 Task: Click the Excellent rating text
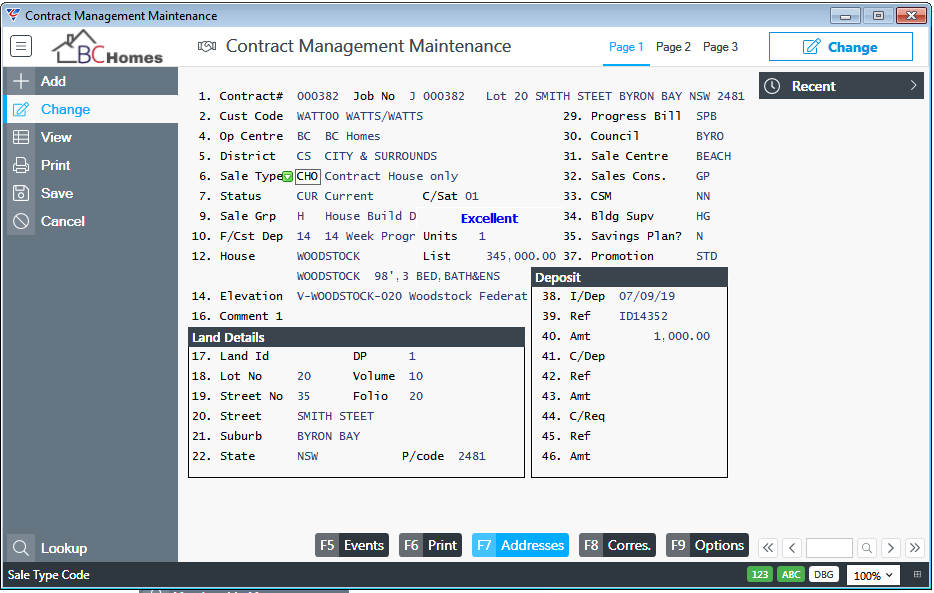[489, 218]
